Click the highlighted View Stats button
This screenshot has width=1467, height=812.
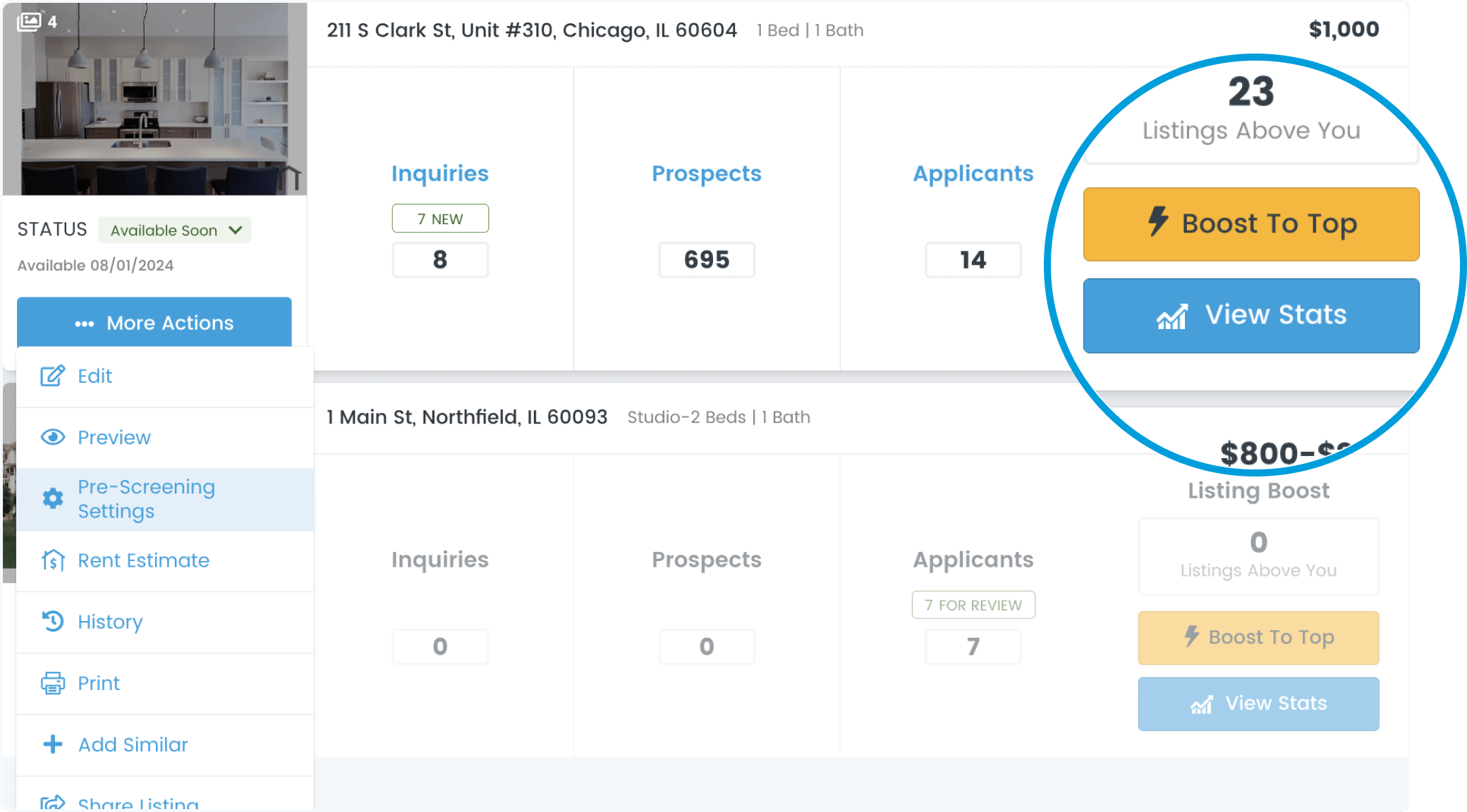tap(1250, 315)
